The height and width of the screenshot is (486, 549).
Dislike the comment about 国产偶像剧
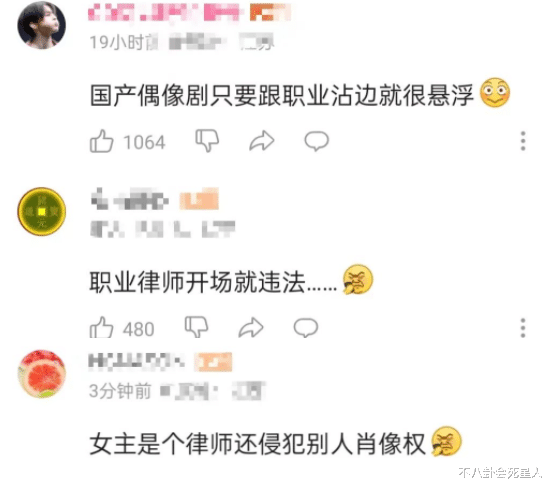[207, 140]
